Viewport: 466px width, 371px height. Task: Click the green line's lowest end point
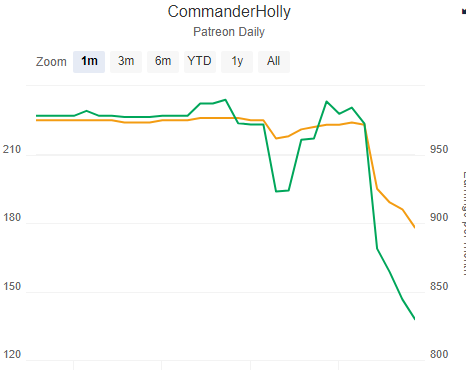click(x=414, y=319)
